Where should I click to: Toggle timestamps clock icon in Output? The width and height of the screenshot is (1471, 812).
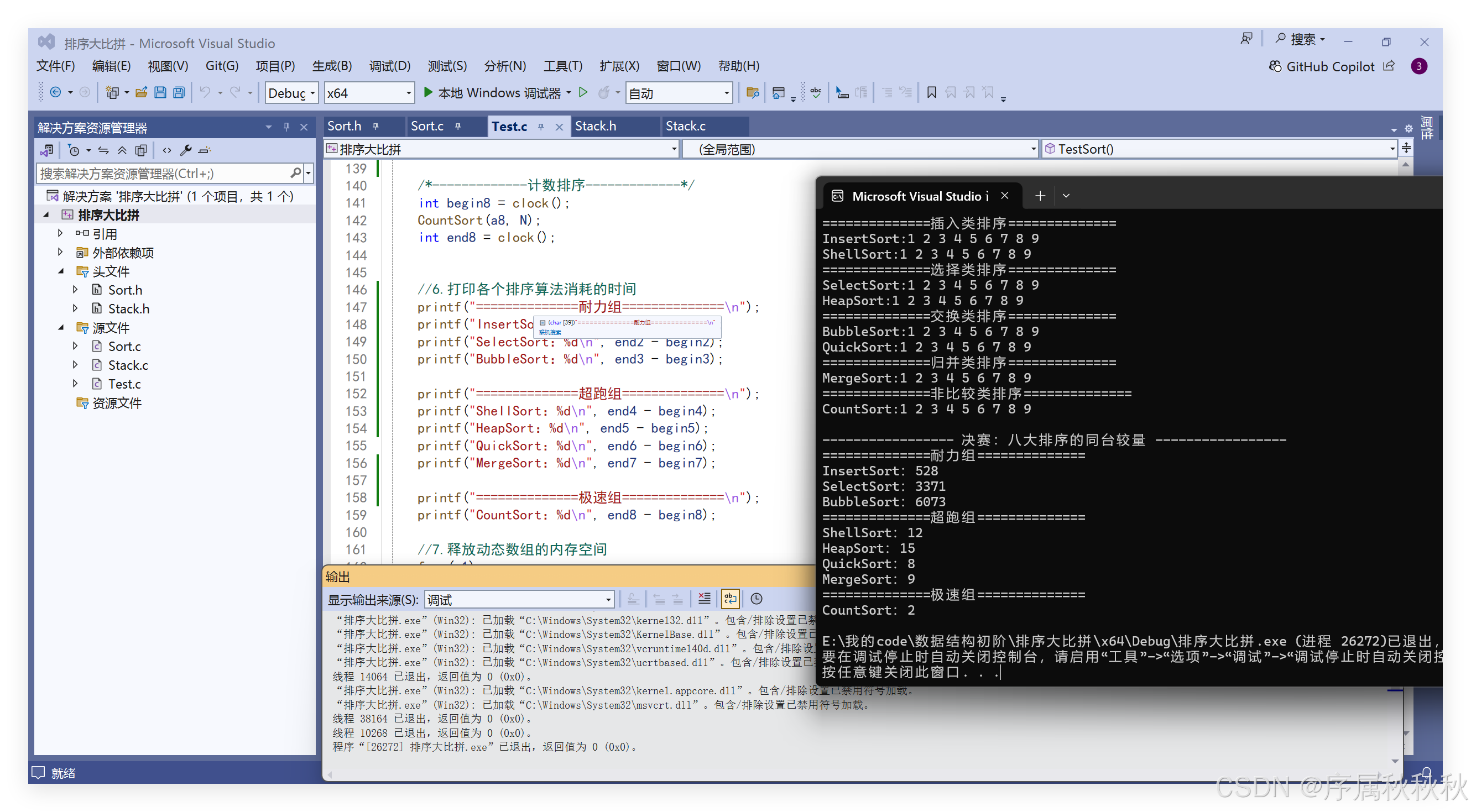756,599
